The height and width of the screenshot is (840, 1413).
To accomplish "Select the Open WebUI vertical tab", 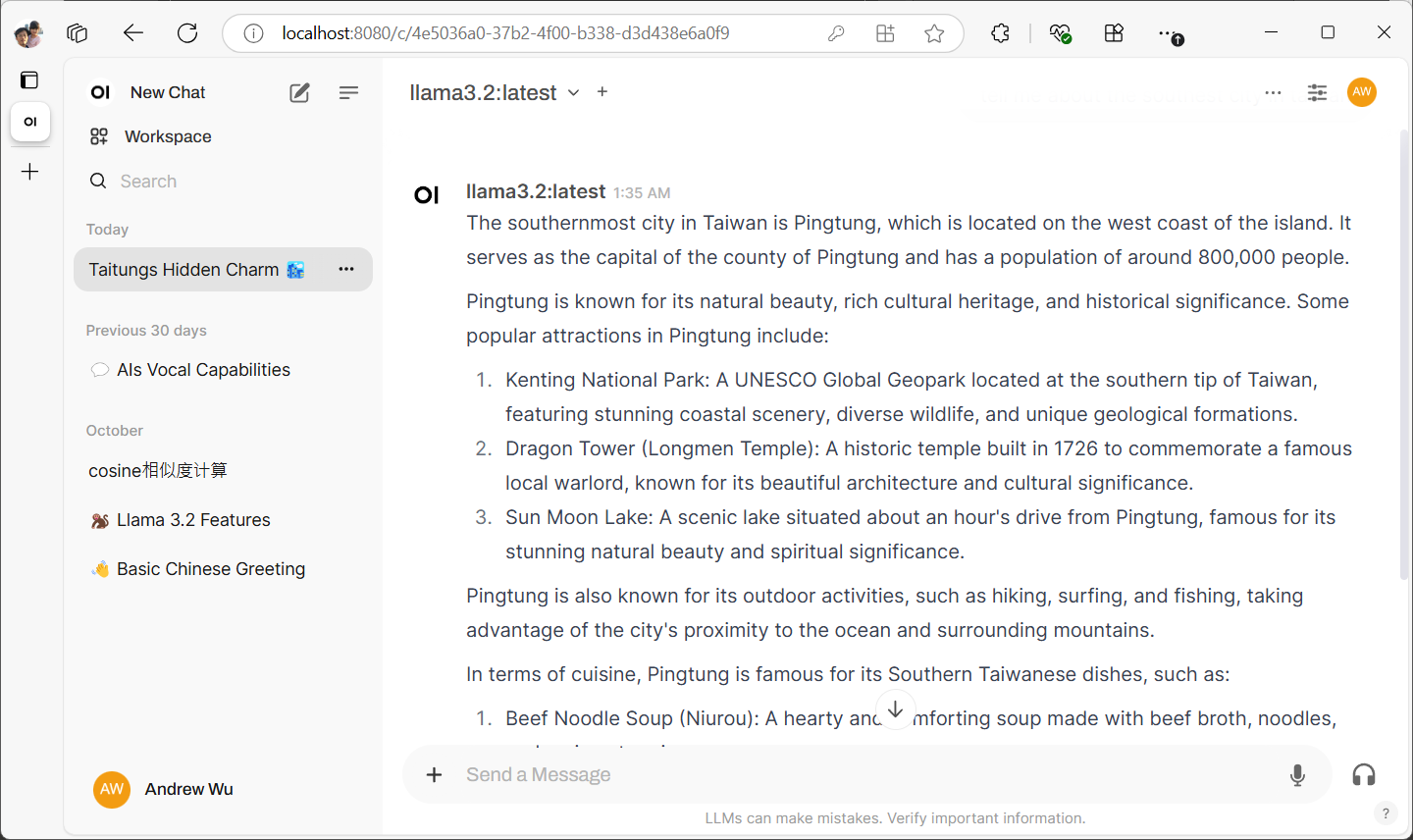I will 30,122.
